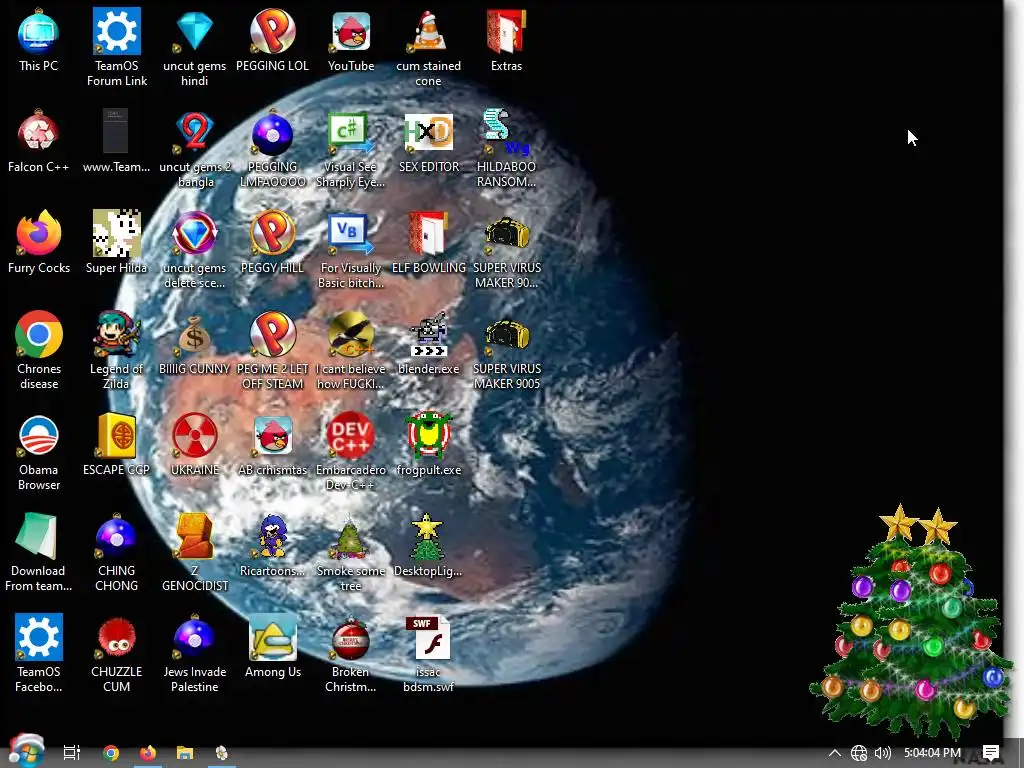
Task: Open the network status tray icon
Action: point(859,753)
